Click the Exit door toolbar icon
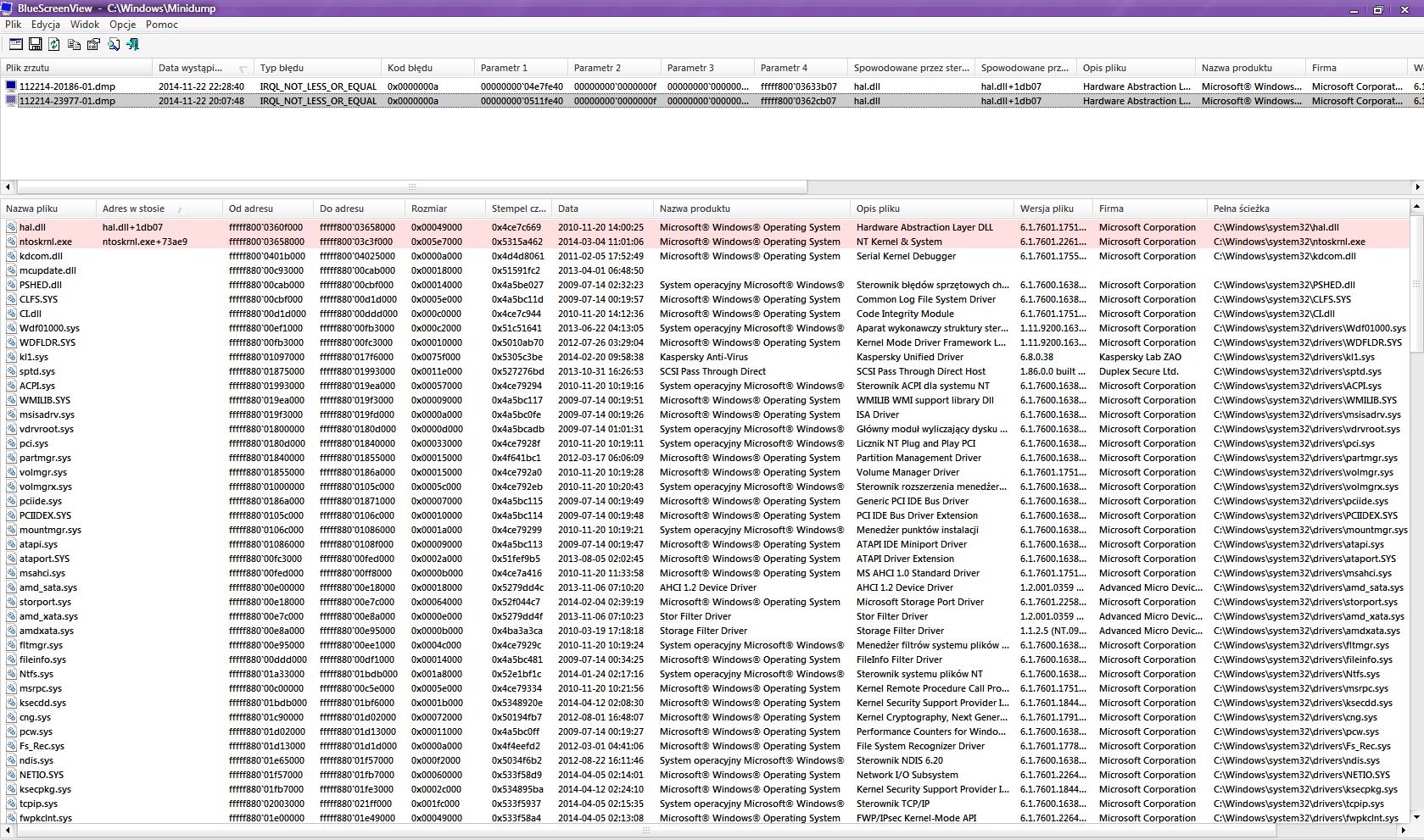Screen dimensions: 1424x840 pyautogui.click(x=132, y=44)
